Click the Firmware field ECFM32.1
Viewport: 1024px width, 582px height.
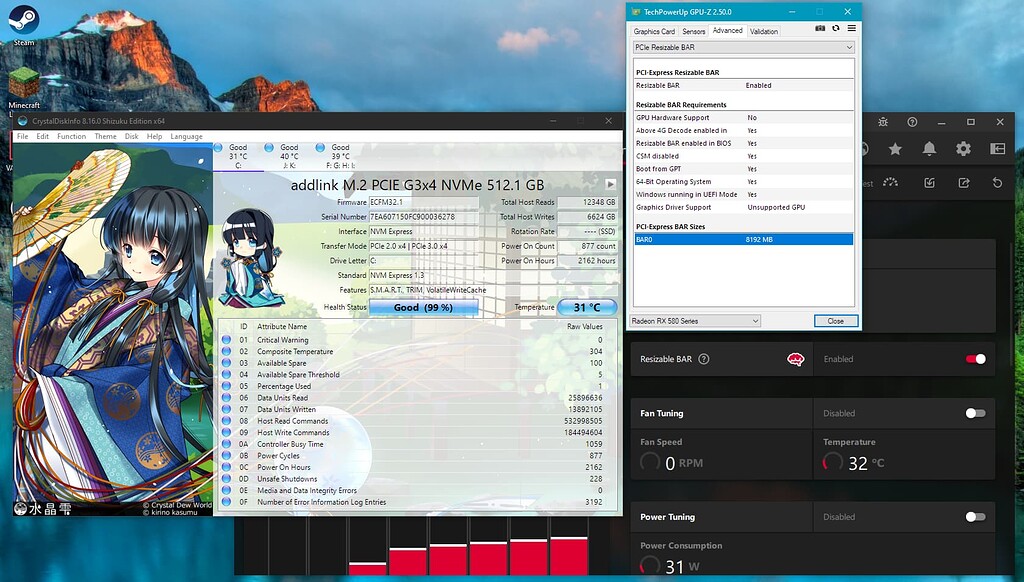click(424, 202)
